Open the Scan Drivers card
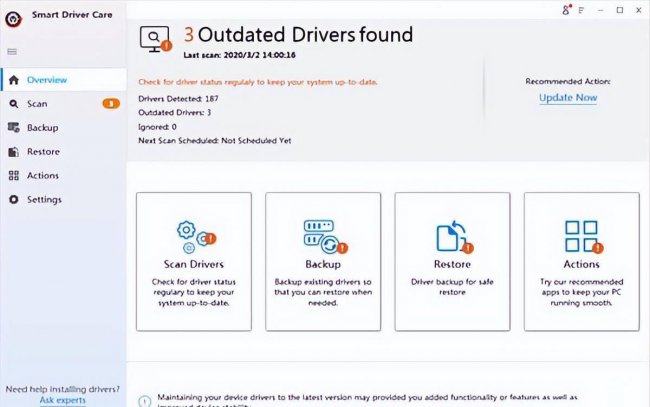Image resolution: width=650 pixels, height=407 pixels. tap(194, 262)
